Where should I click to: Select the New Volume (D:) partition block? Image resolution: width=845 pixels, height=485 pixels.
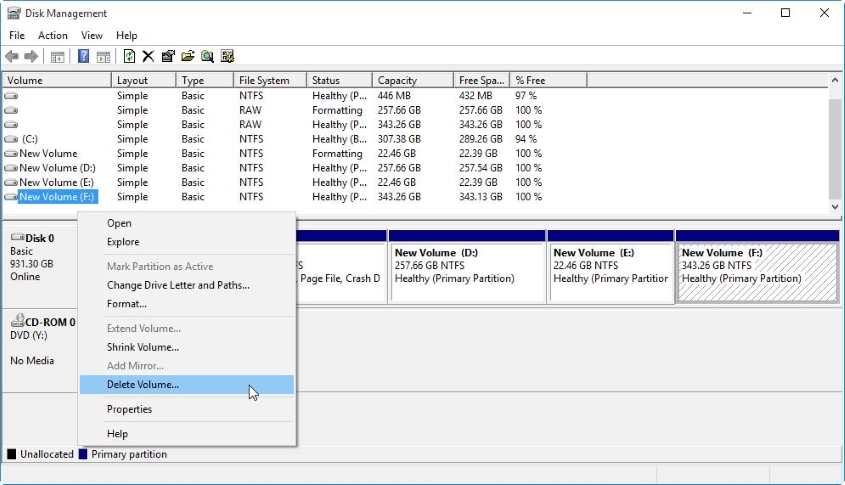click(x=467, y=267)
